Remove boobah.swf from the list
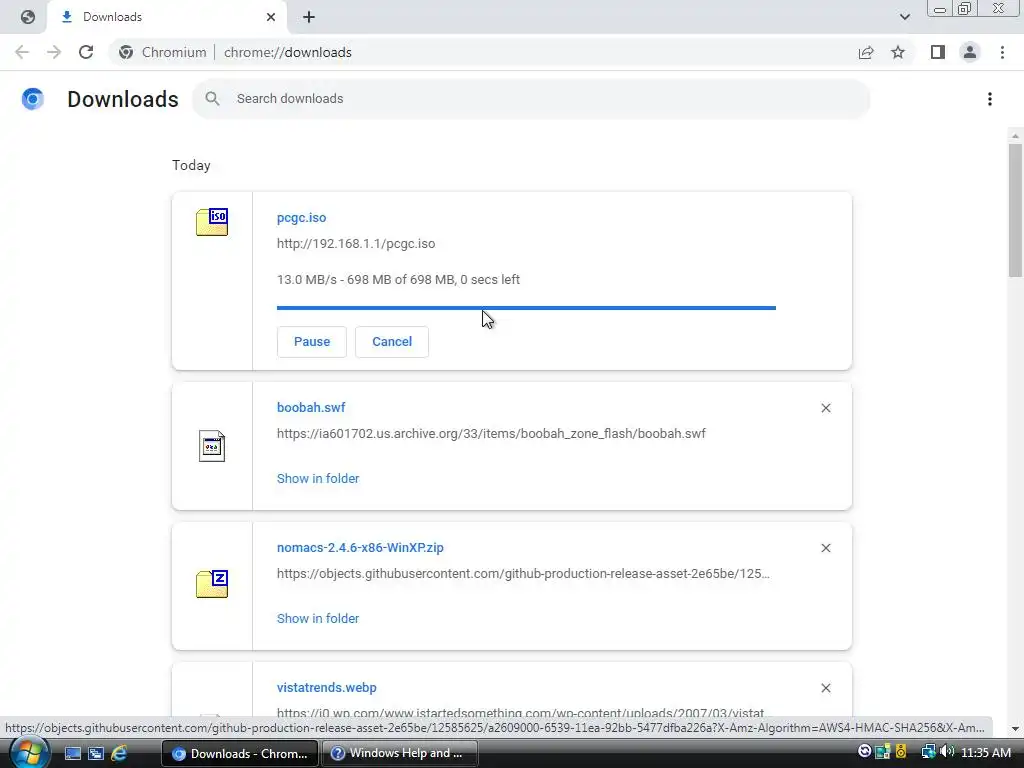 [x=825, y=408]
